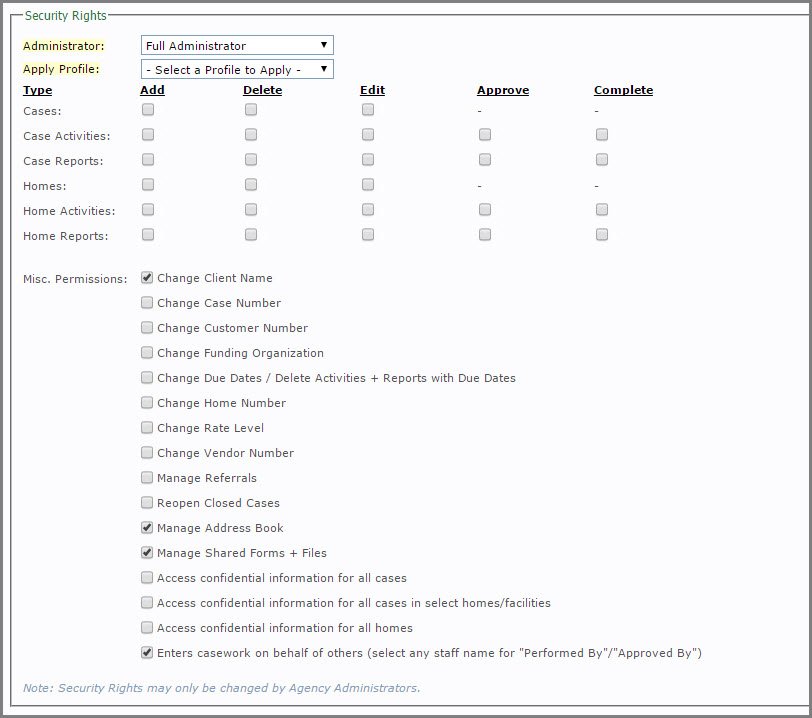
Task: Uncheck Enters casework on behalf of others
Action: click(x=147, y=652)
